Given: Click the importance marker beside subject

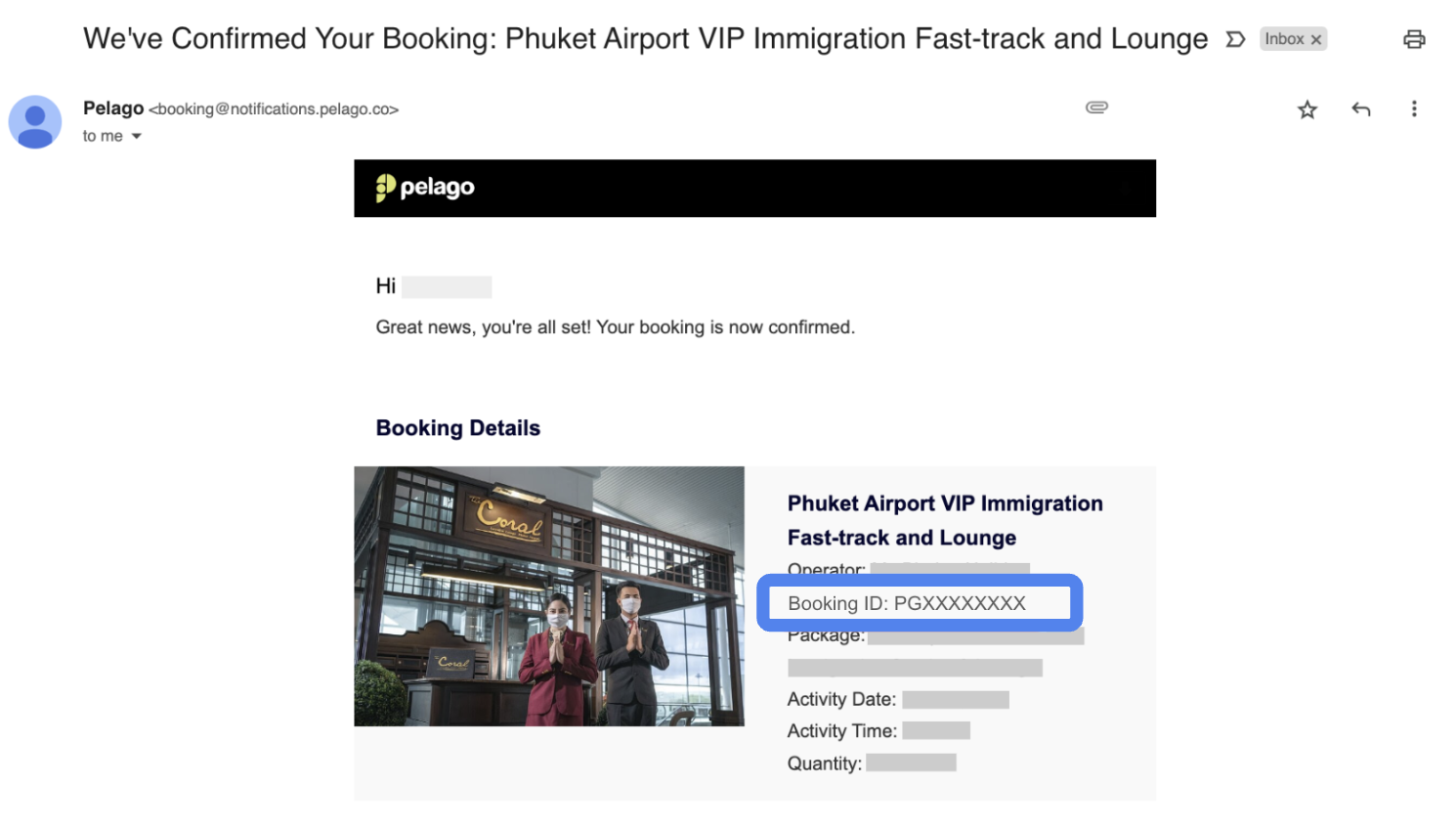Looking at the screenshot, I should click(1235, 39).
